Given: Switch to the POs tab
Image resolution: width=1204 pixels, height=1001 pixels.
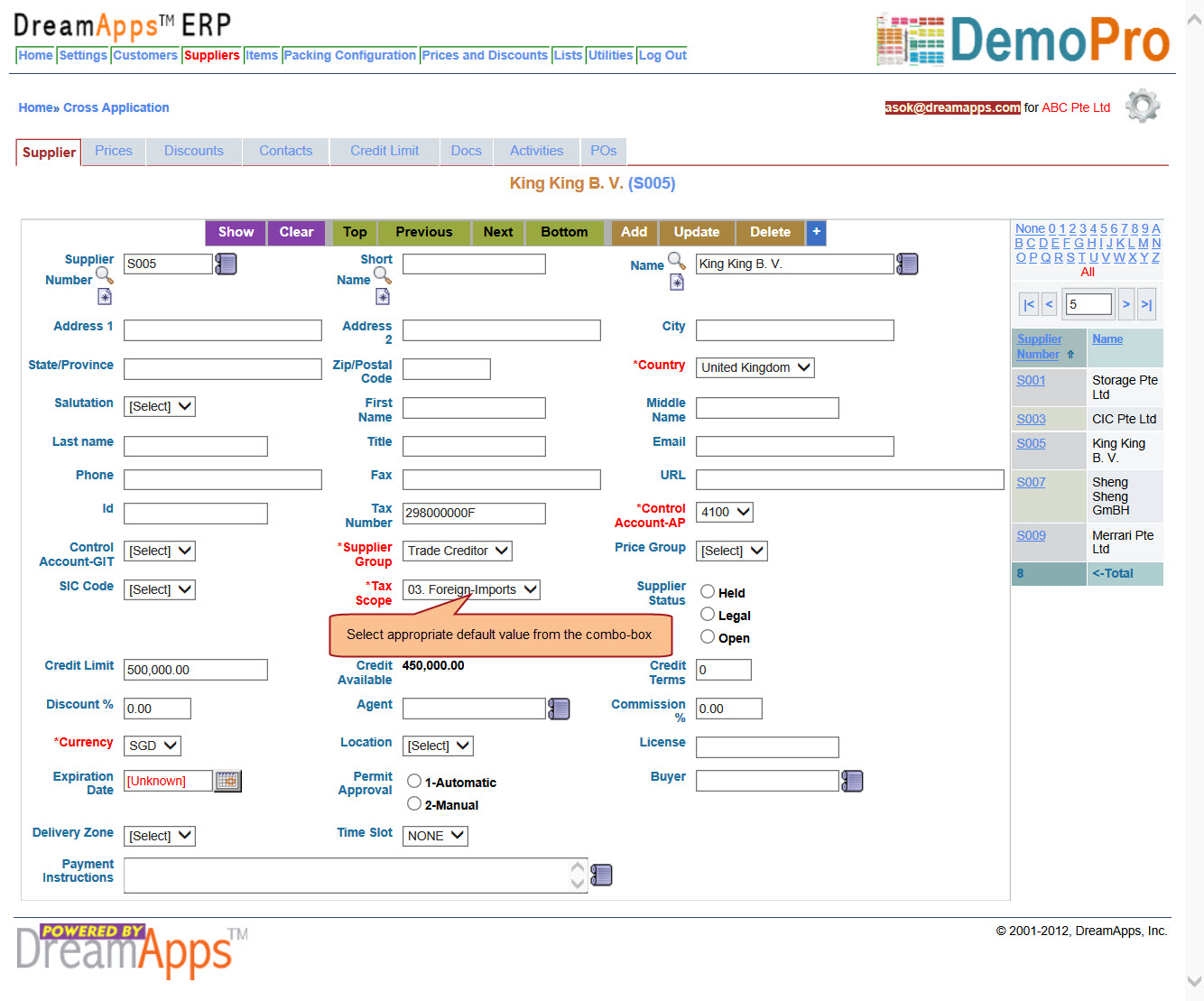Looking at the screenshot, I should 604,152.
